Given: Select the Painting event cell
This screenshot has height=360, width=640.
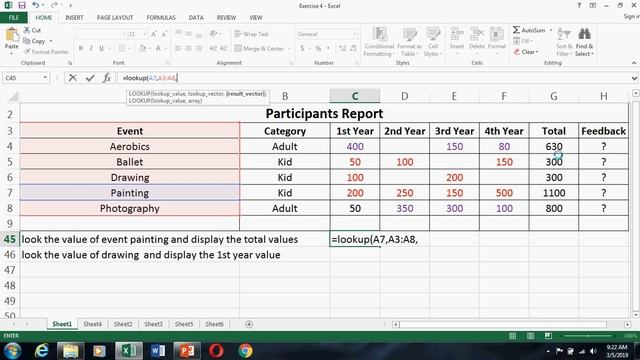Looking at the screenshot, I should point(130,193).
